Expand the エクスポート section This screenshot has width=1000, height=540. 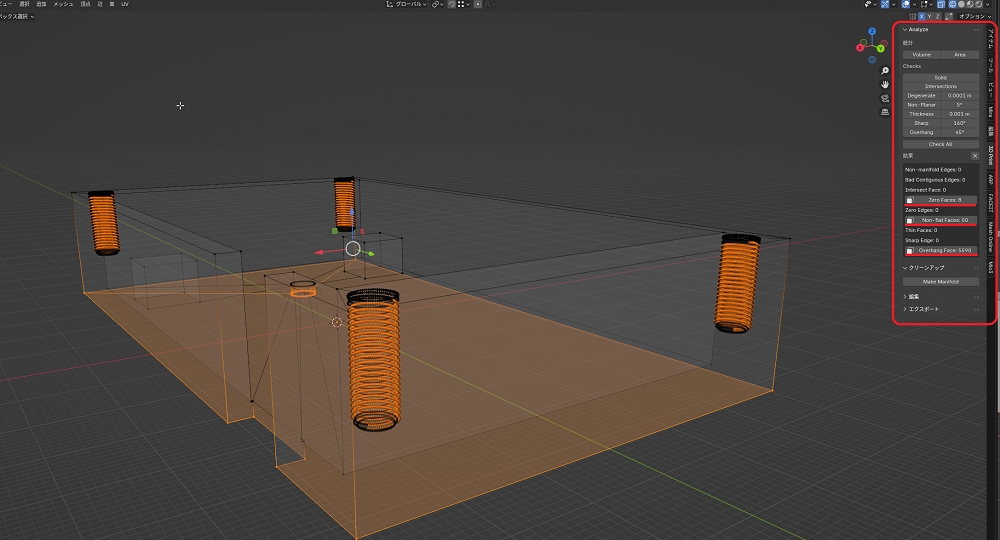click(x=922, y=309)
